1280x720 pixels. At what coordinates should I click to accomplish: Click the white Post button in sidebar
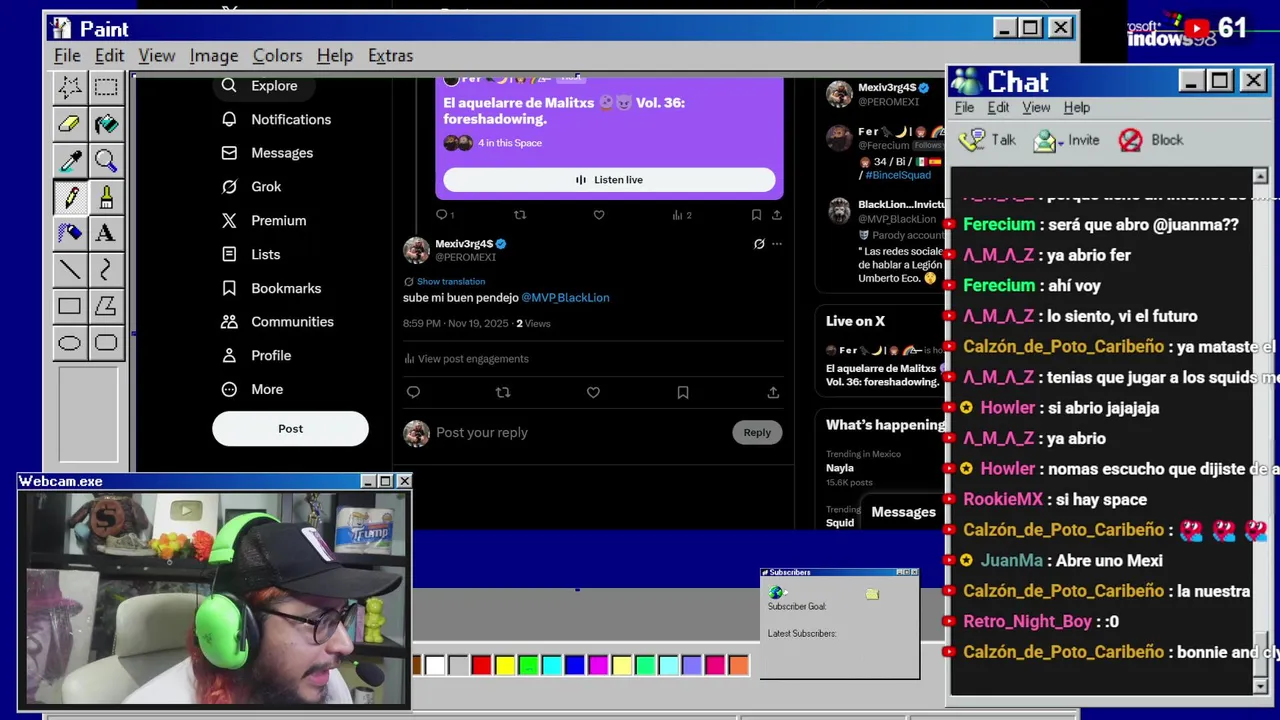[290, 429]
